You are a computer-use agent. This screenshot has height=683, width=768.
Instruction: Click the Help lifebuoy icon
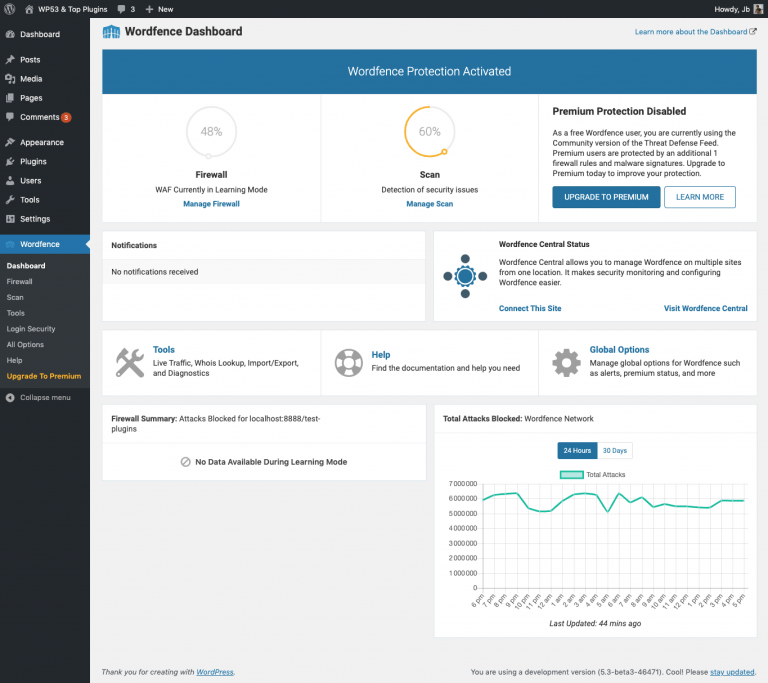349,363
